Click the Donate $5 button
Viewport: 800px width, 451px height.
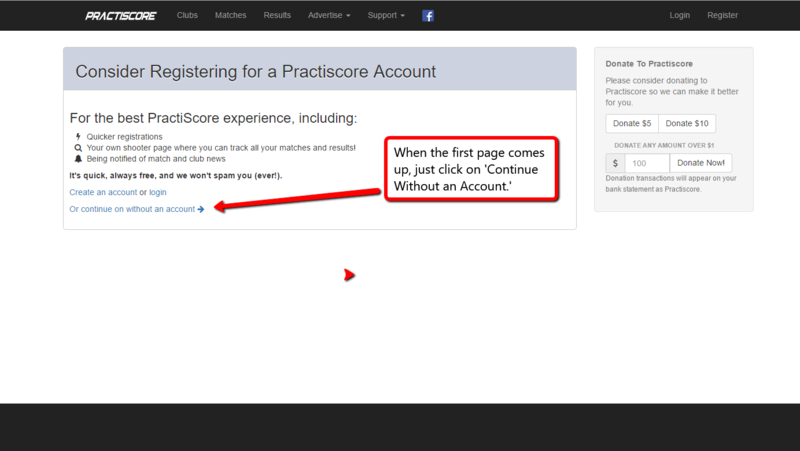[632, 123]
